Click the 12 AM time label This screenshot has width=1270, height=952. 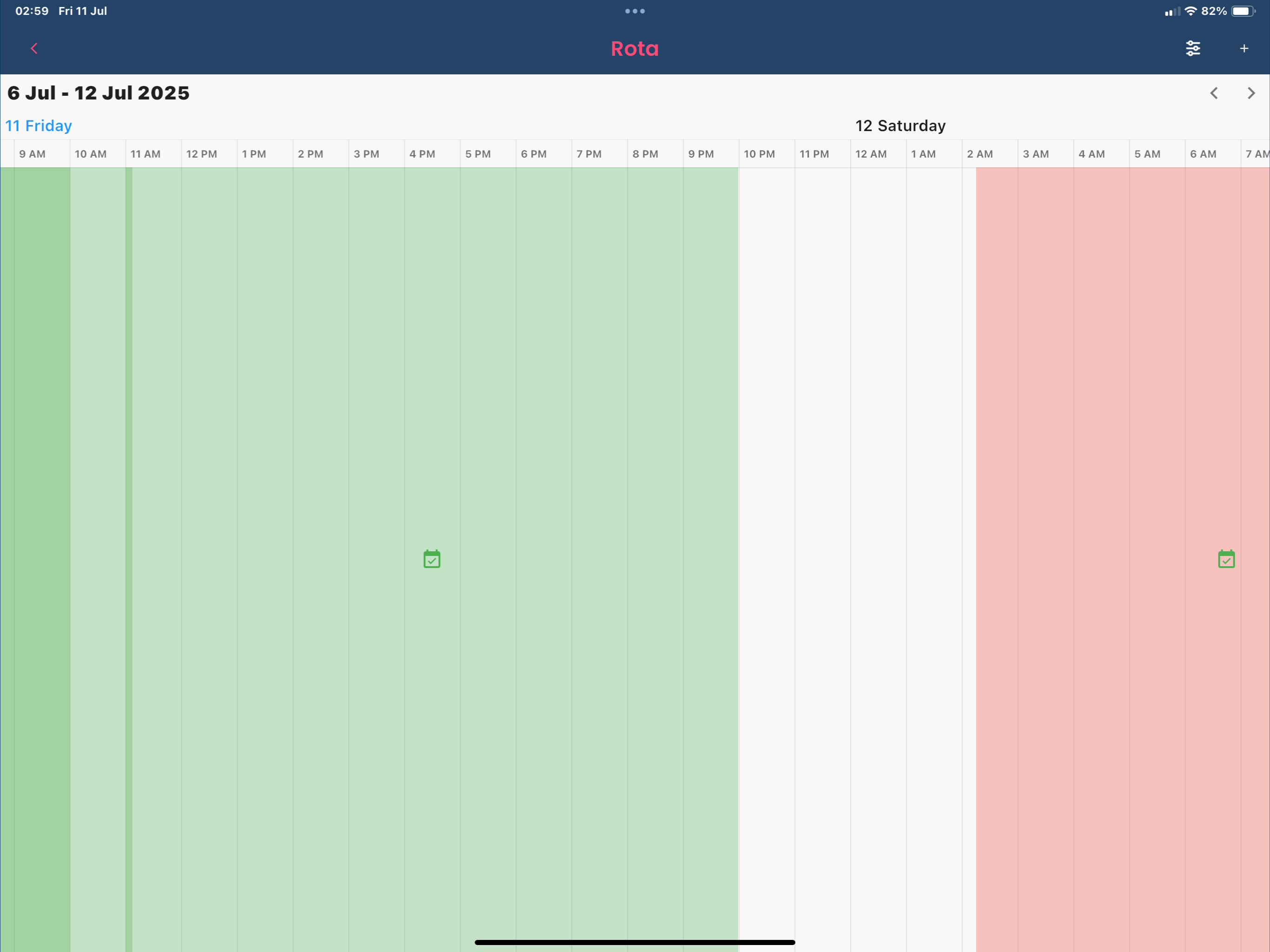(x=871, y=154)
